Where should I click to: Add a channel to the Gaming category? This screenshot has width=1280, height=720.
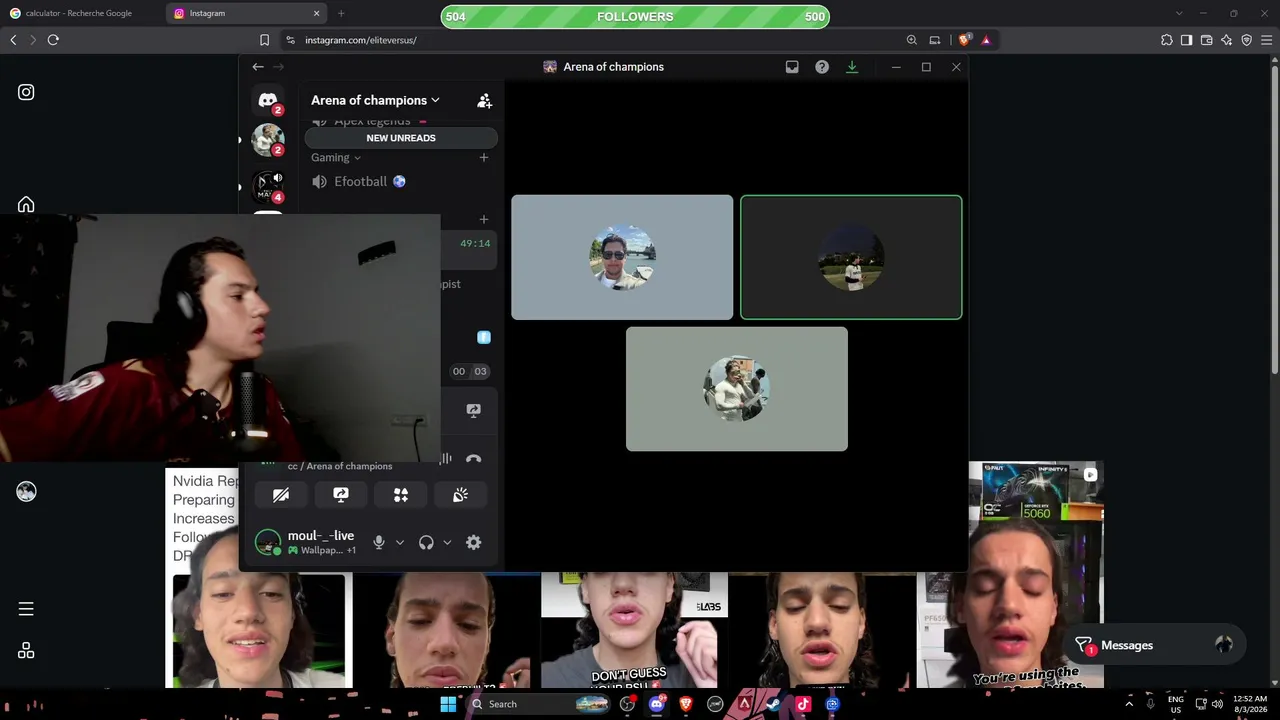(x=484, y=158)
